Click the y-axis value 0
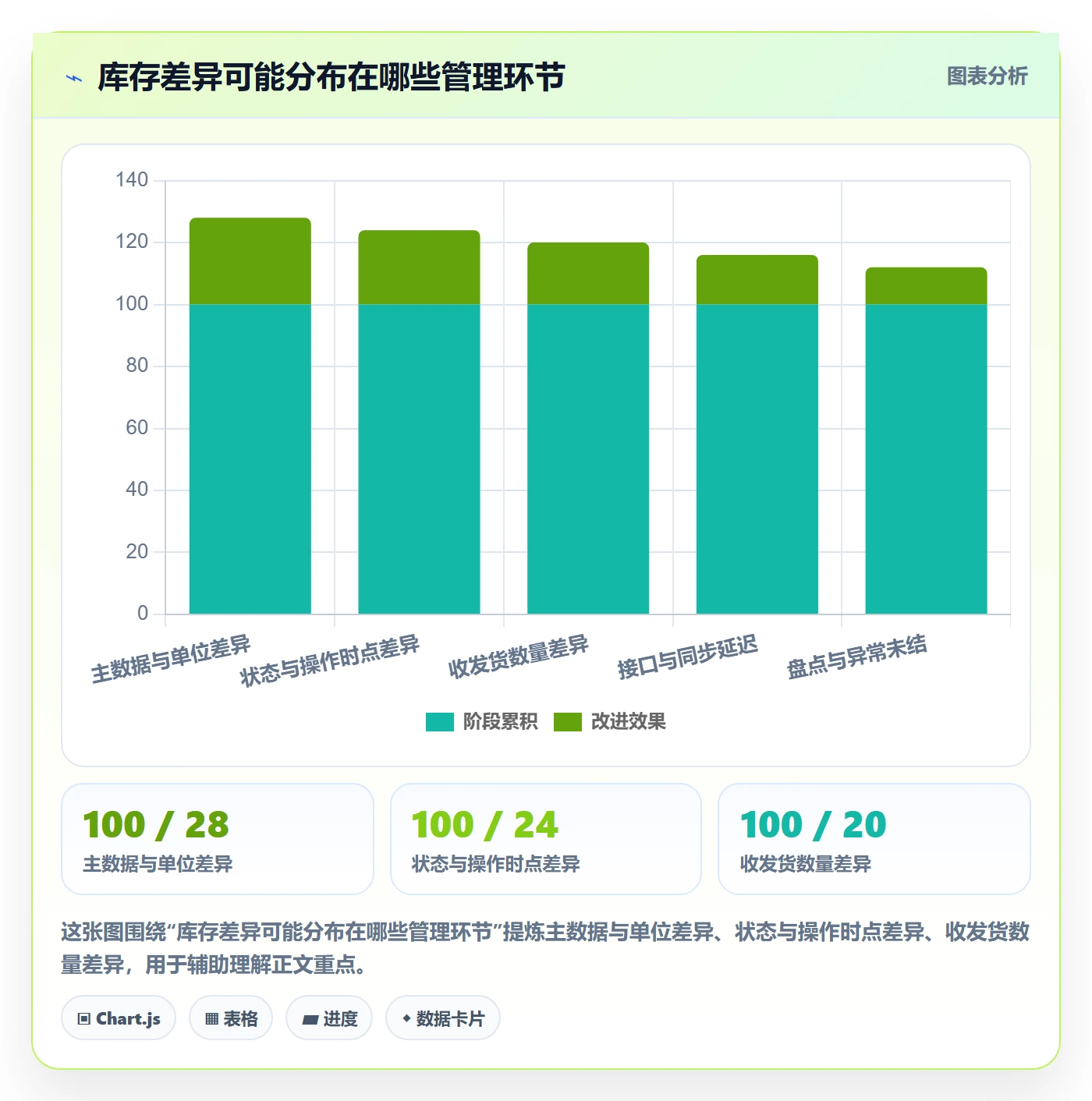This screenshot has width=1092, height=1101. pos(143,614)
